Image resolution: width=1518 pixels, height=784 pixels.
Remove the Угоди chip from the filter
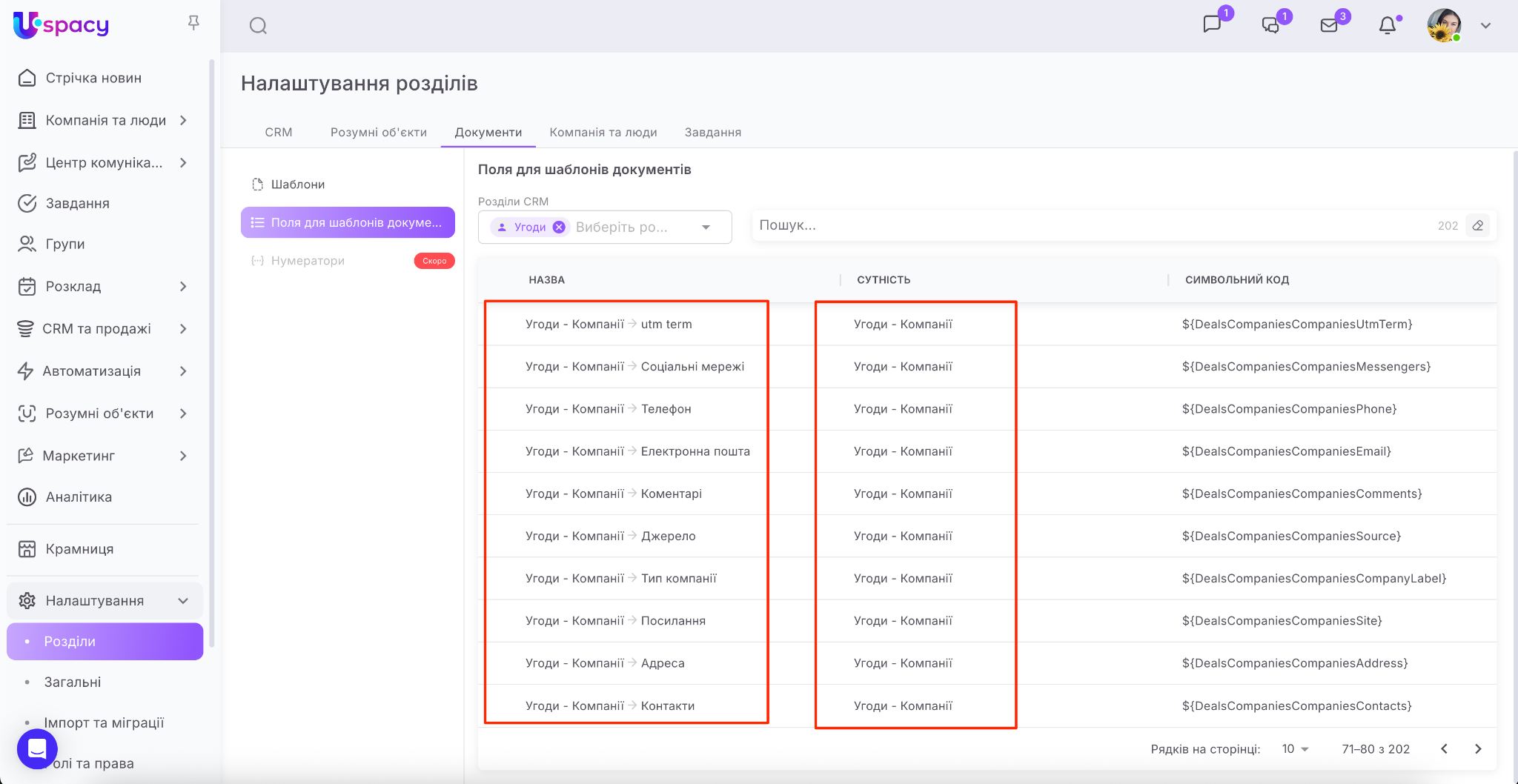pos(559,227)
